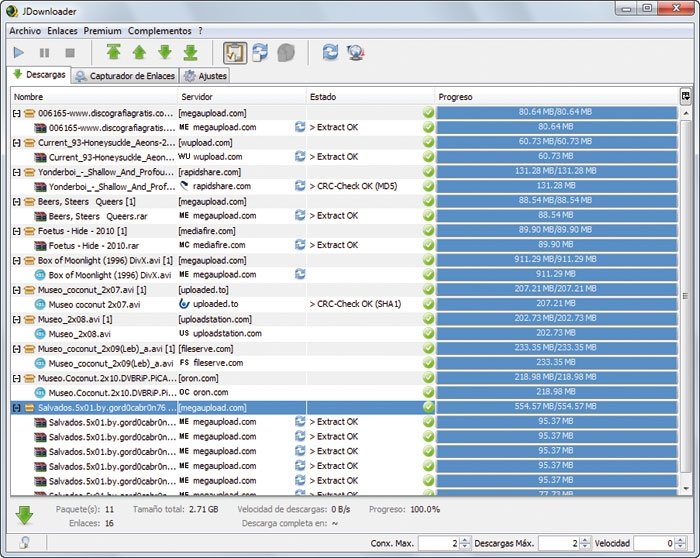Click video file icon of Box of Moonlight DivX.avi
Image resolution: width=700 pixels, height=558 pixels.
(x=40, y=275)
